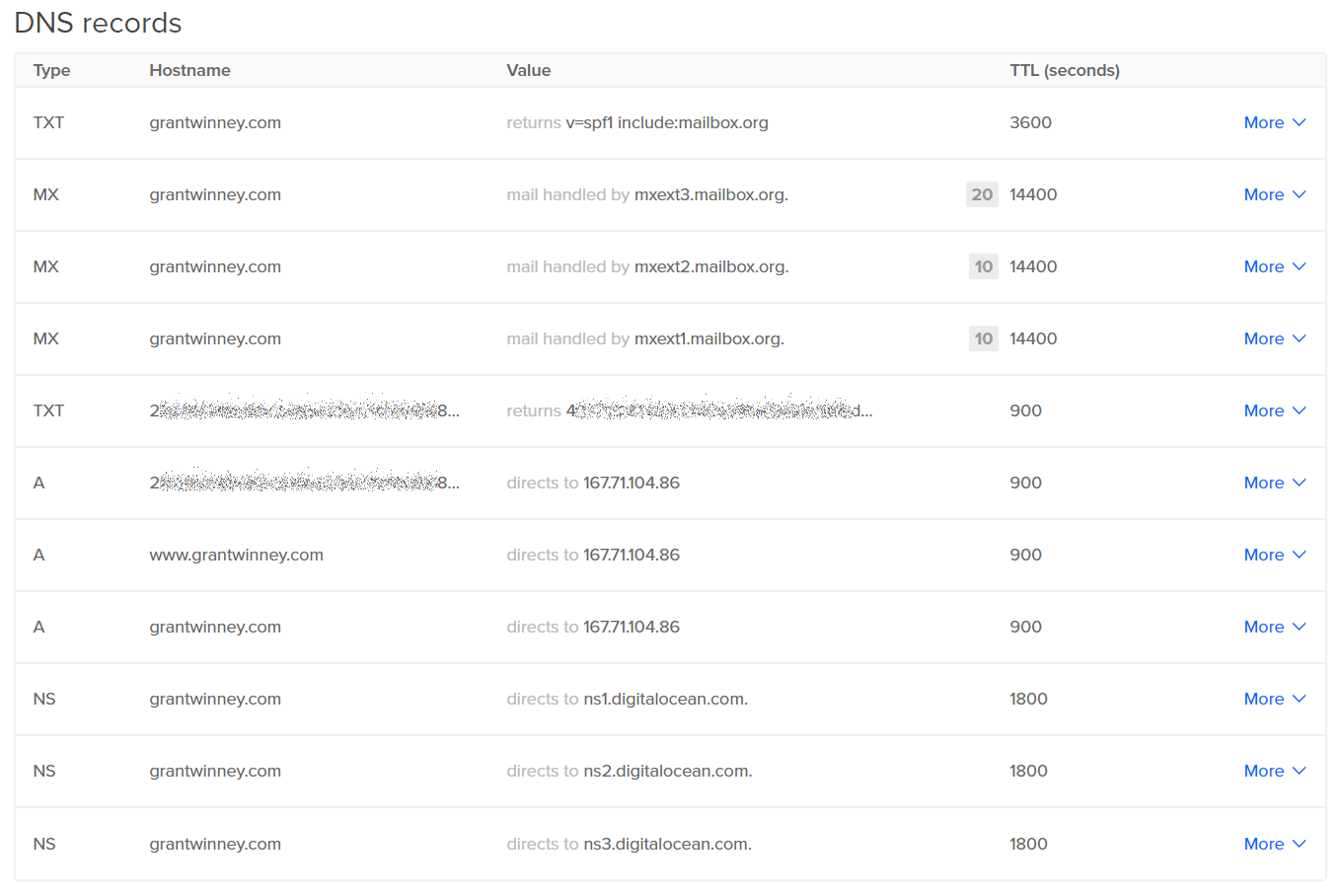The image size is (1340, 896).
Task: Click the Hostname column header
Action: point(189,70)
